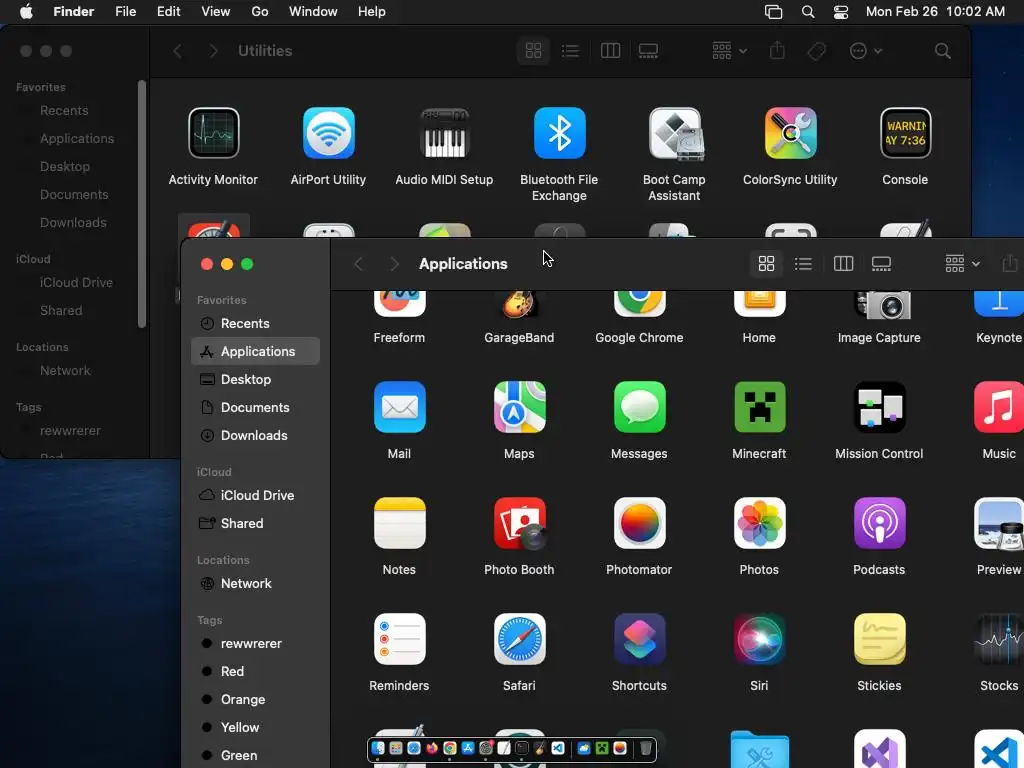
Task: Open the Edit menu
Action: tap(168, 12)
